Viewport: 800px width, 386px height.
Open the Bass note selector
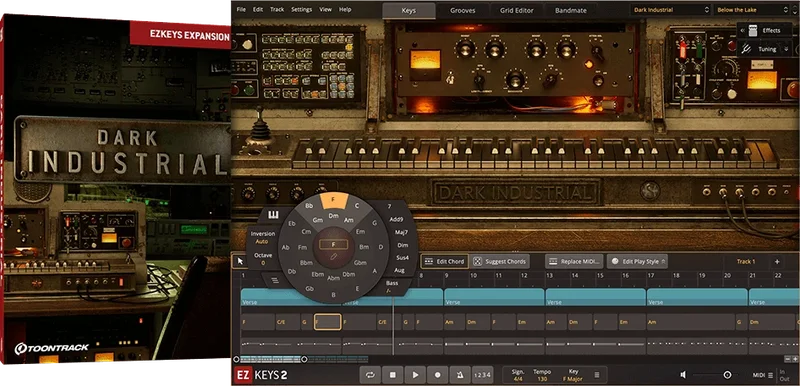click(391, 286)
